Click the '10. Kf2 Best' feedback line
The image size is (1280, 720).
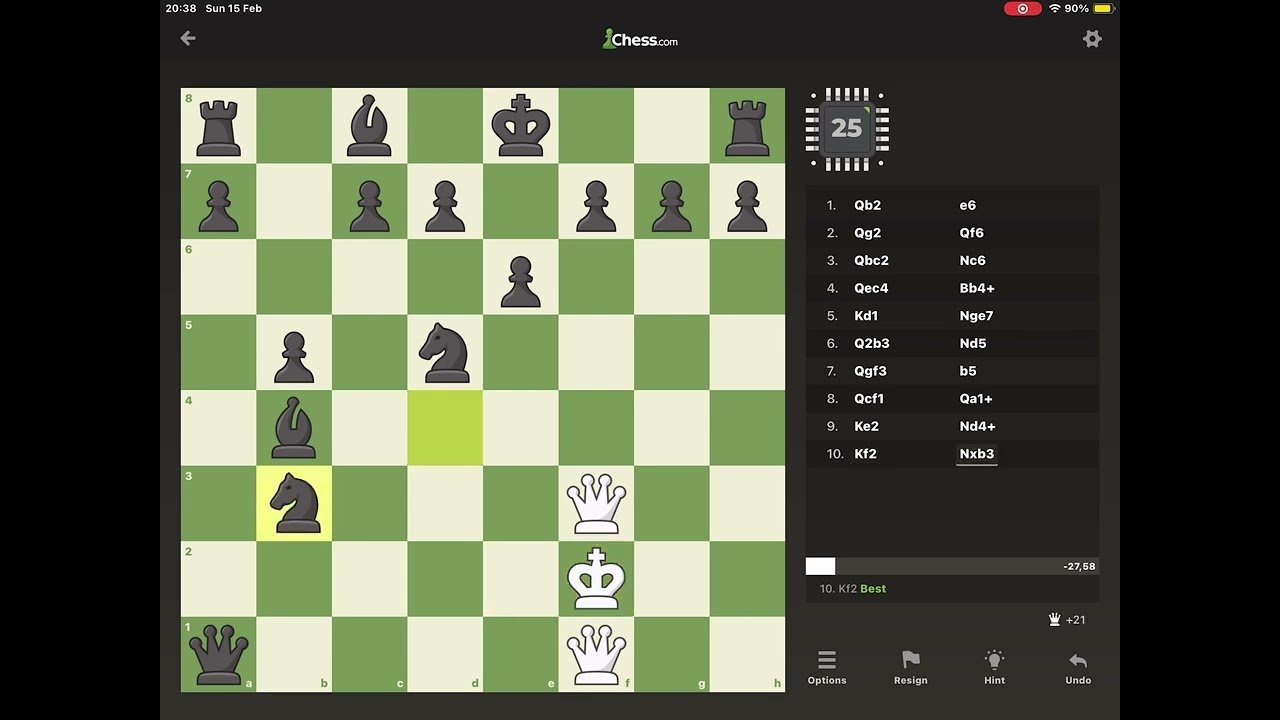coord(853,589)
